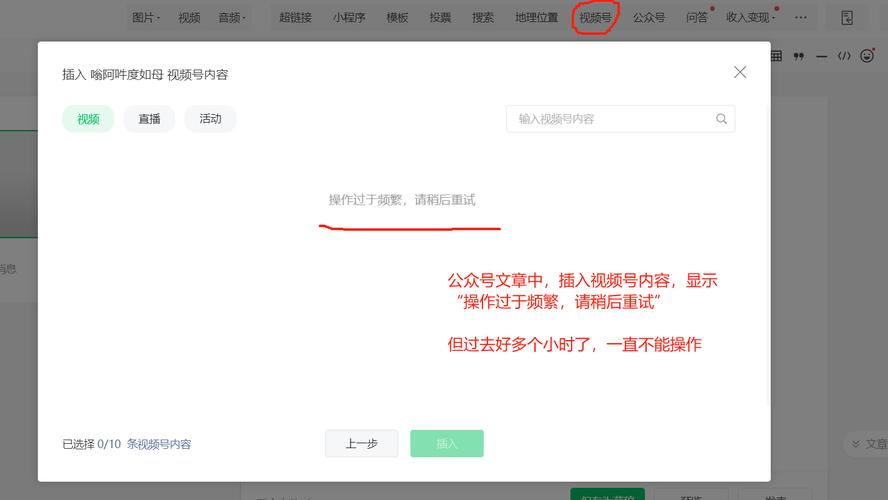The height and width of the screenshot is (500, 888).
Task: Click the 已选择 0/10 counter text
Action: pyautogui.click(x=92, y=444)
